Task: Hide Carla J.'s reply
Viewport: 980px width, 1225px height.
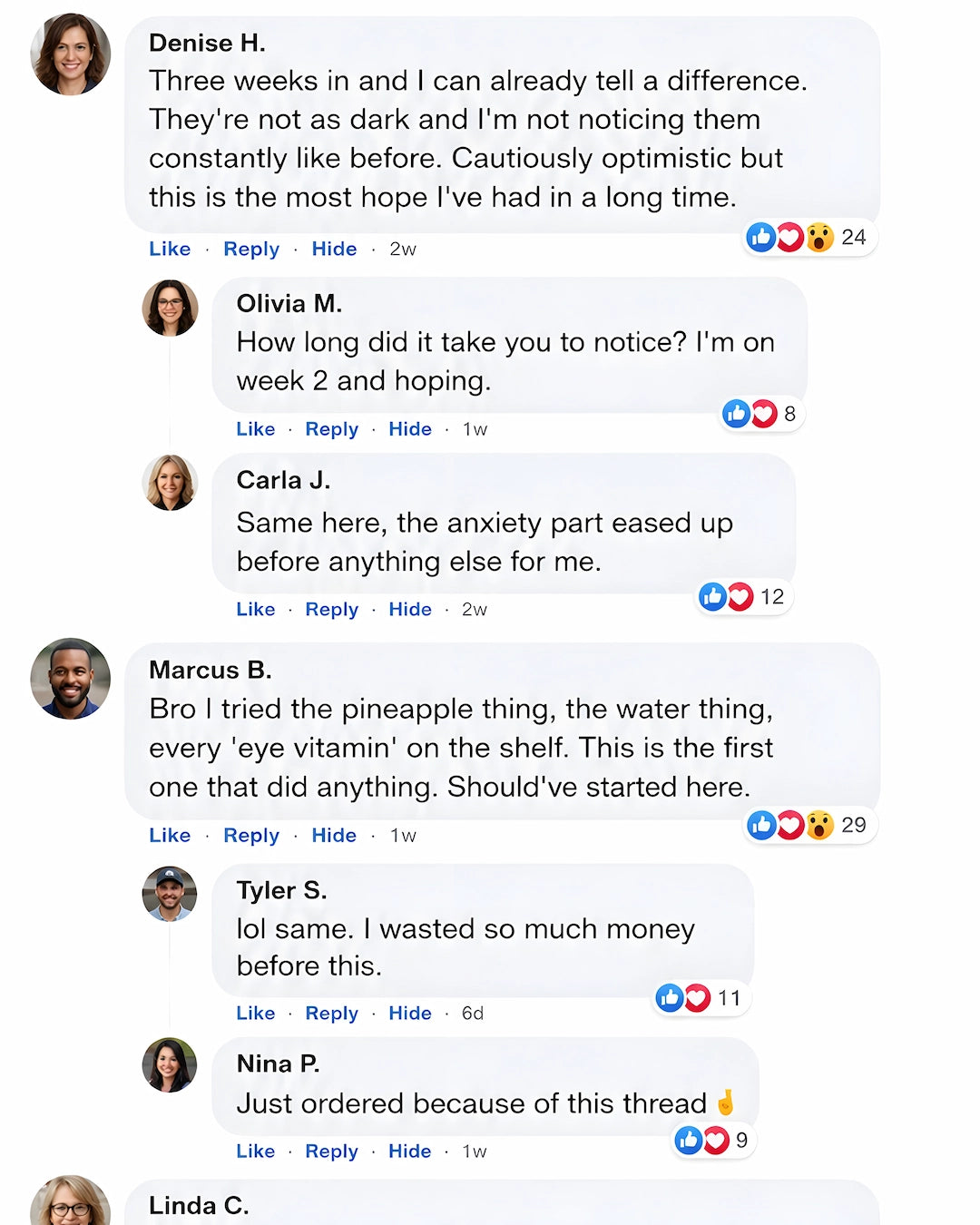Action: click(x=410, y=609)
